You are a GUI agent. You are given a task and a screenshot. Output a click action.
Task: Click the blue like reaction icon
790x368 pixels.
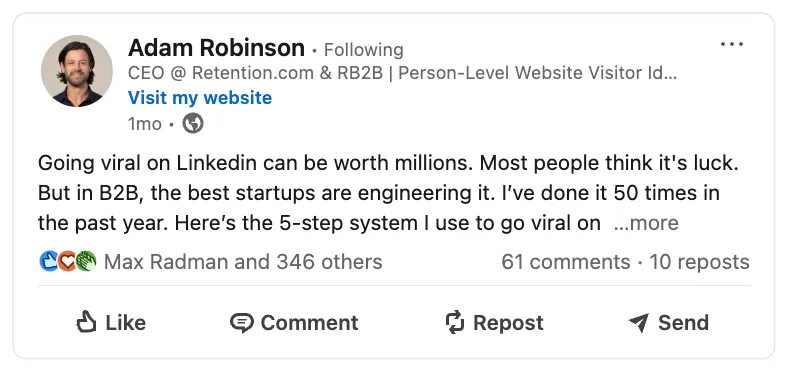(49, 261)
